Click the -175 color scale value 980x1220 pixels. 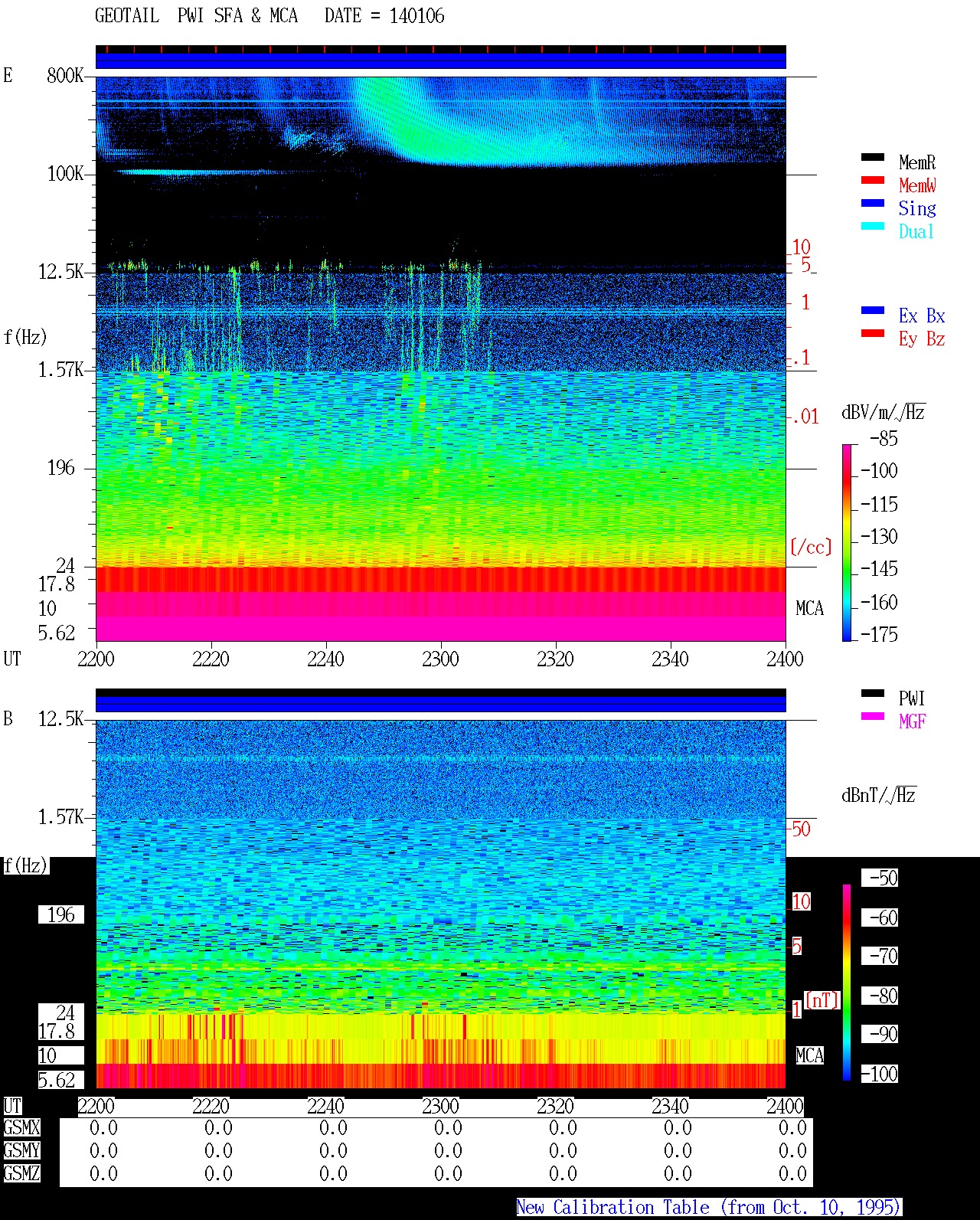click(879, 634)
